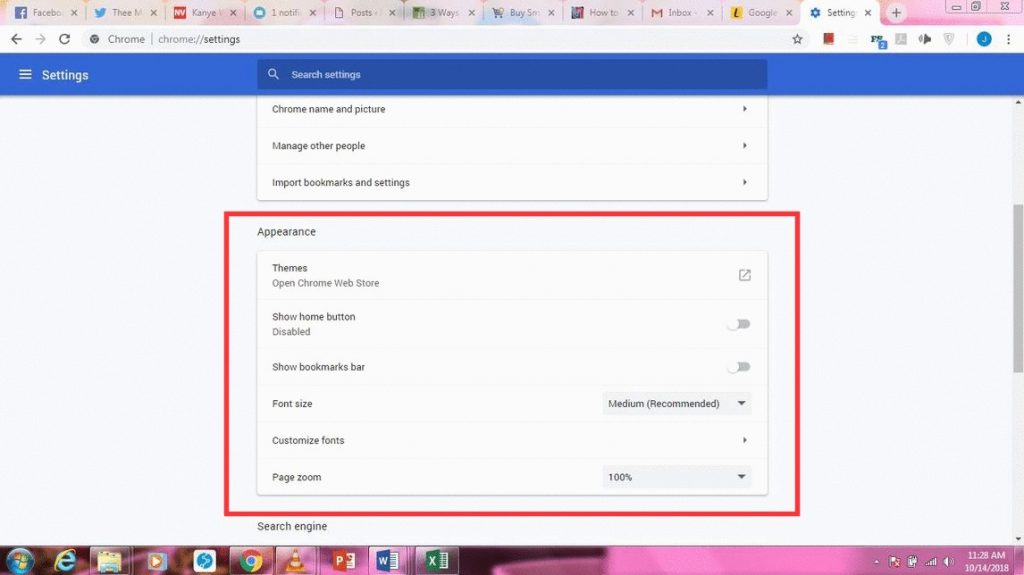This screenshot has height=575, width=1024.
Task: Click the Action Center flag tray icon
Action: tap(895, 561)
